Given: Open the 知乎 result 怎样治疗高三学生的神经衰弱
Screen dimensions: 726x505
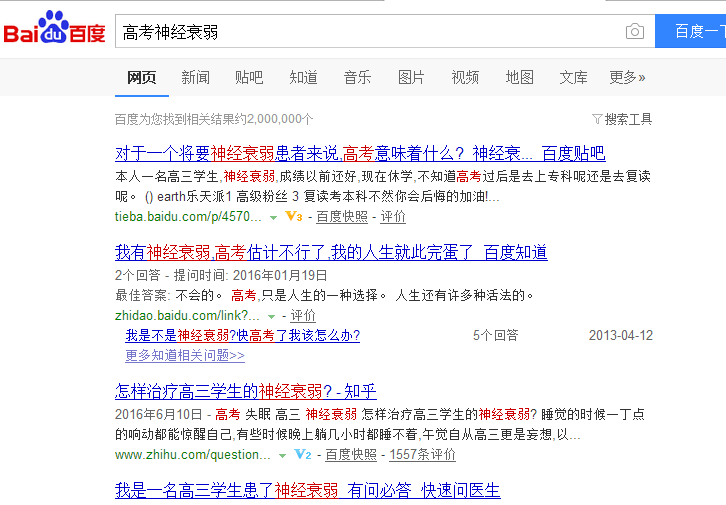Looking at the screenshot, I should click(245, 392).
